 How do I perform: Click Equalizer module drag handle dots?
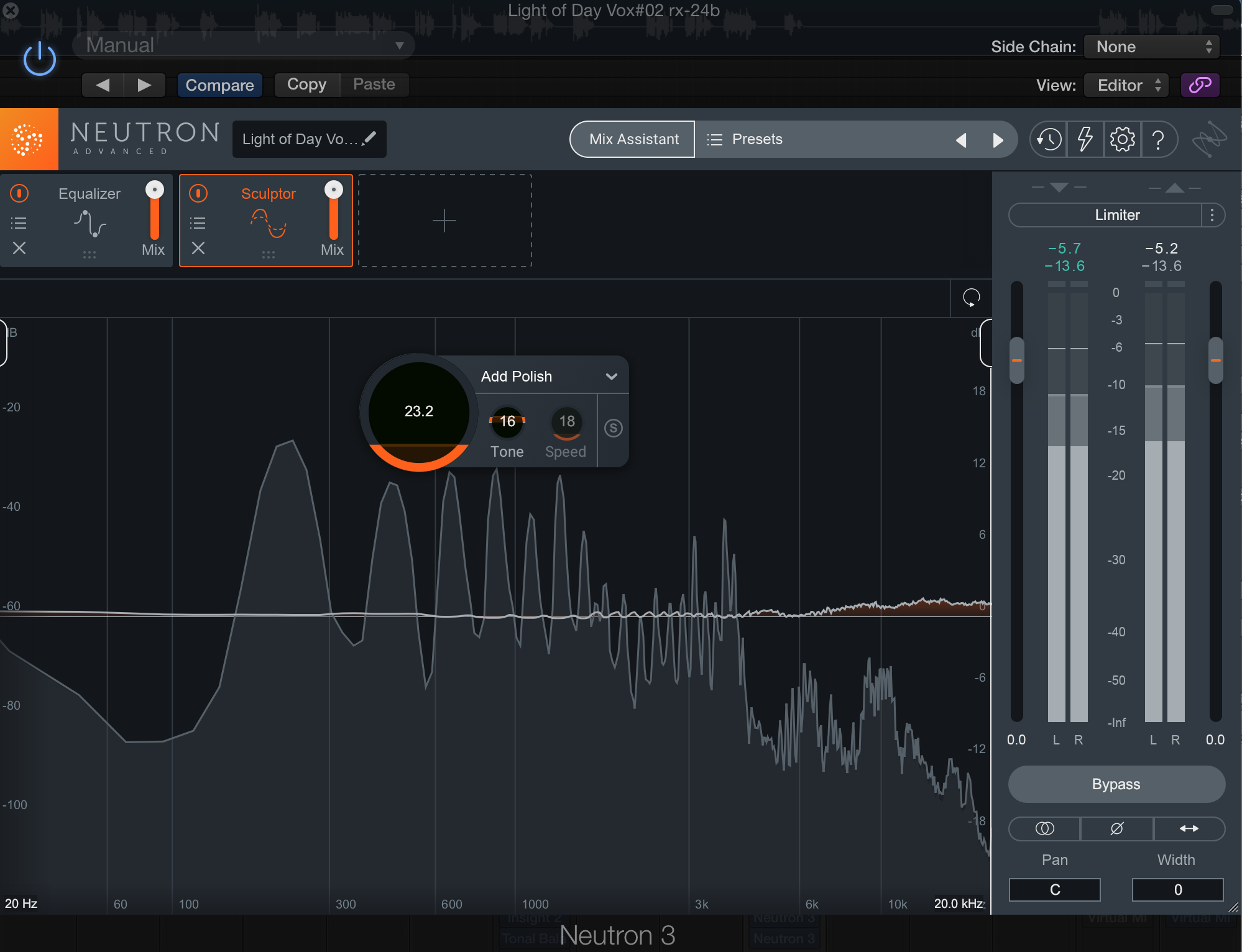pyautogui.click(x=90, y=255)
